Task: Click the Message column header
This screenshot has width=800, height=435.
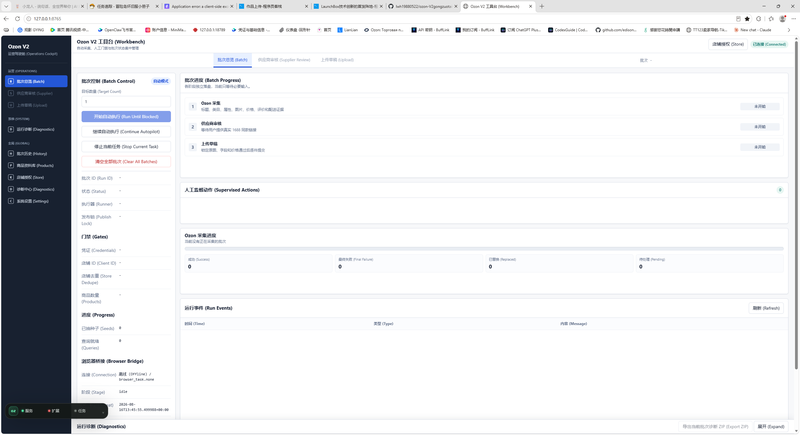Action: point(573,324)
